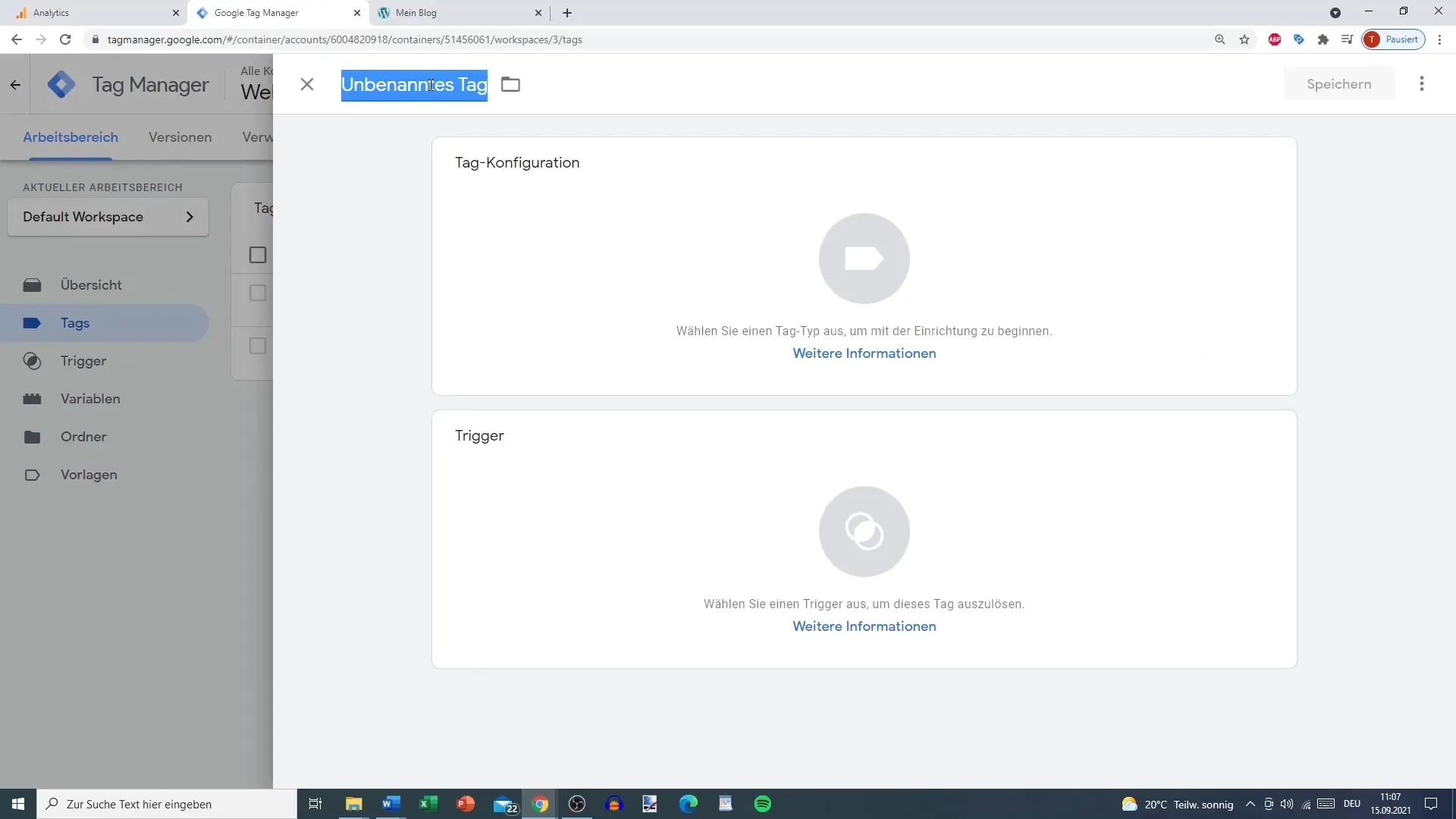Open the Extensions puzzle icon
The image size is (1456, 819).
click(x=1323, y=39)
